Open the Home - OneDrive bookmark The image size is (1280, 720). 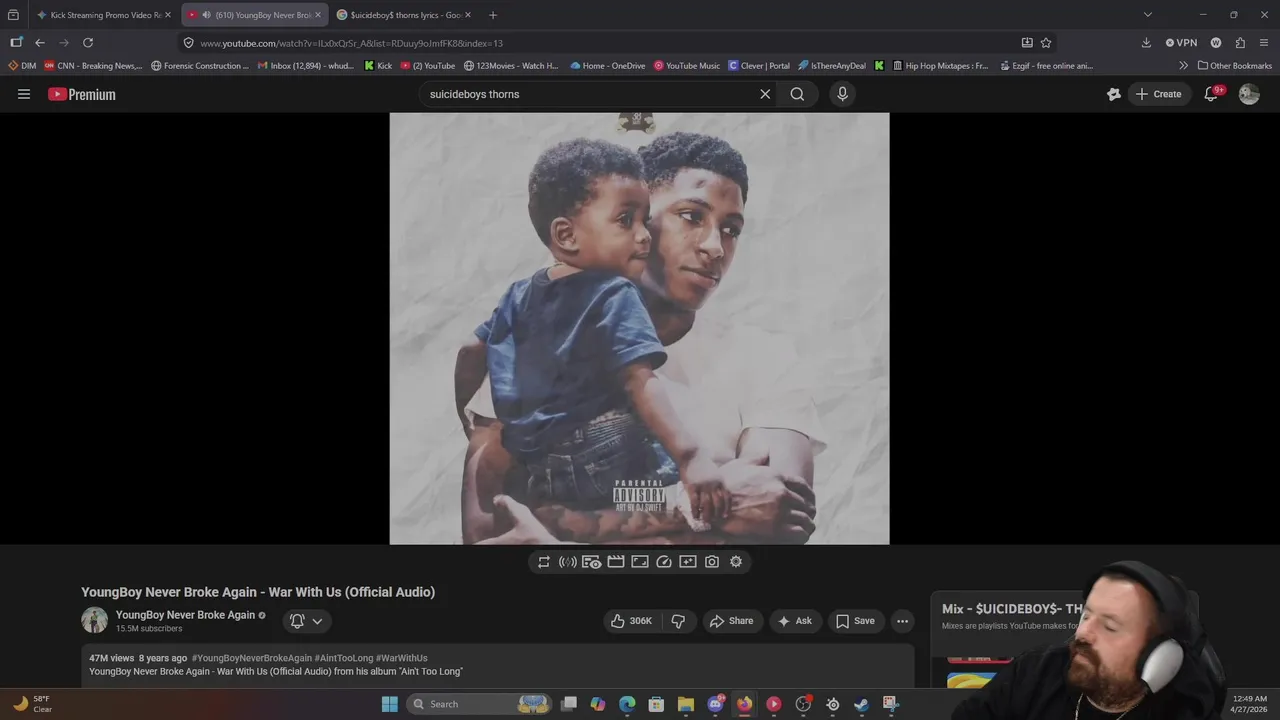click(608, 66)
